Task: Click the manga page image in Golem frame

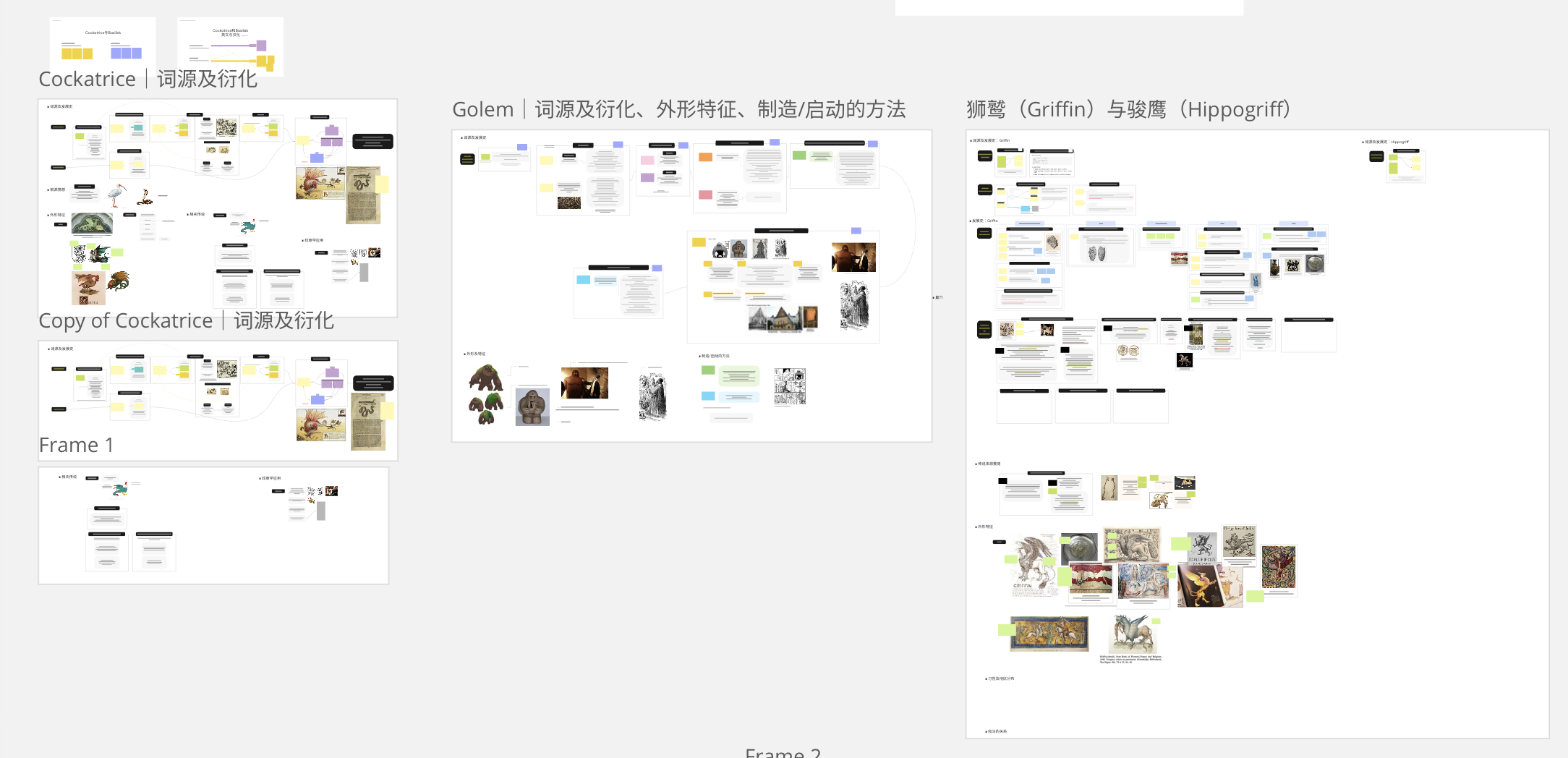Action: (790, 386)
